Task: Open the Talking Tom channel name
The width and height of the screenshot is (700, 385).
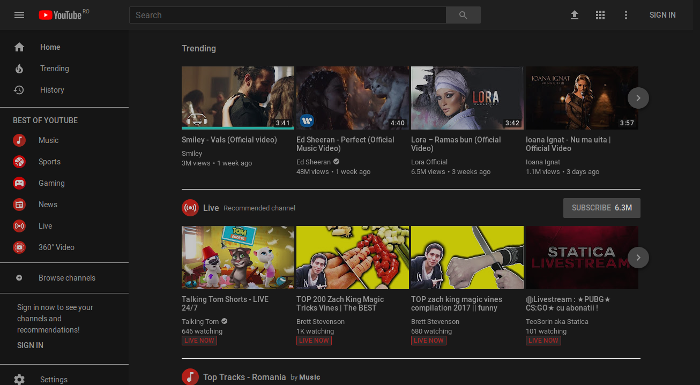Action: (200, 321)
